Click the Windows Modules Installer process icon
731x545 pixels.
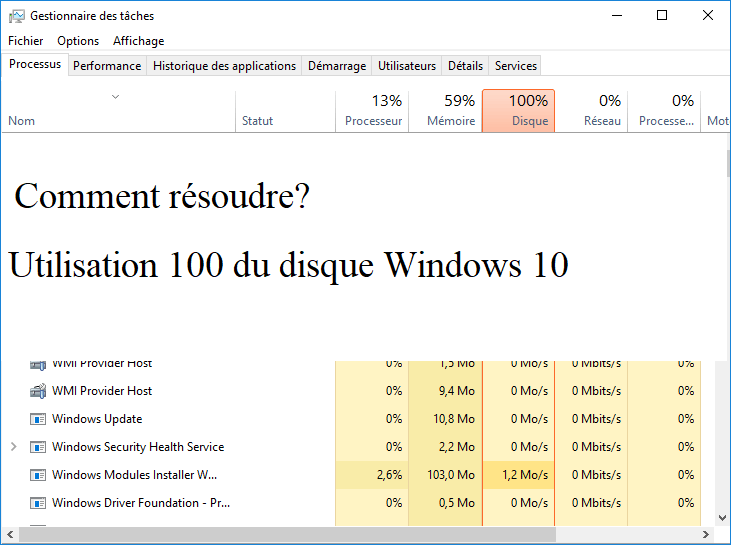(38, 475)
